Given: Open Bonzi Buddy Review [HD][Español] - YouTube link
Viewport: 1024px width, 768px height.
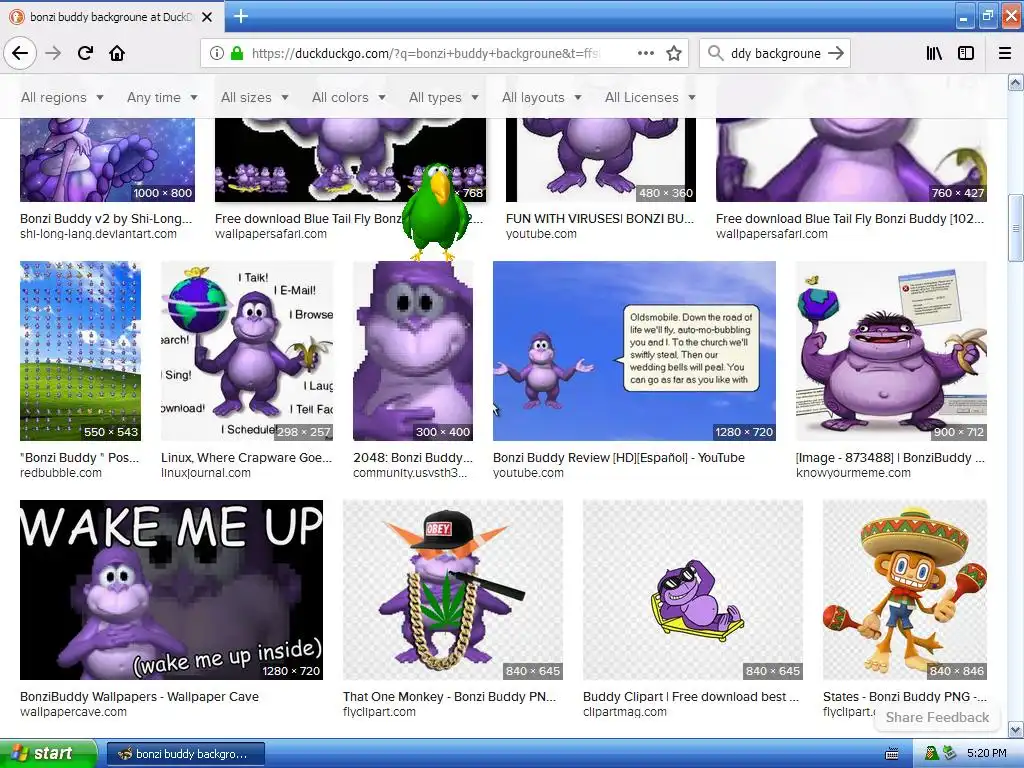Looking at the screenshot, I should coord(618,458).
